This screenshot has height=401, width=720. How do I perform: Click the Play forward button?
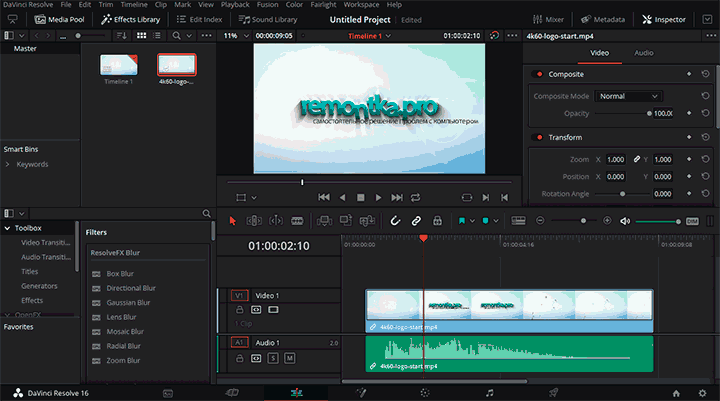[378, 197]
